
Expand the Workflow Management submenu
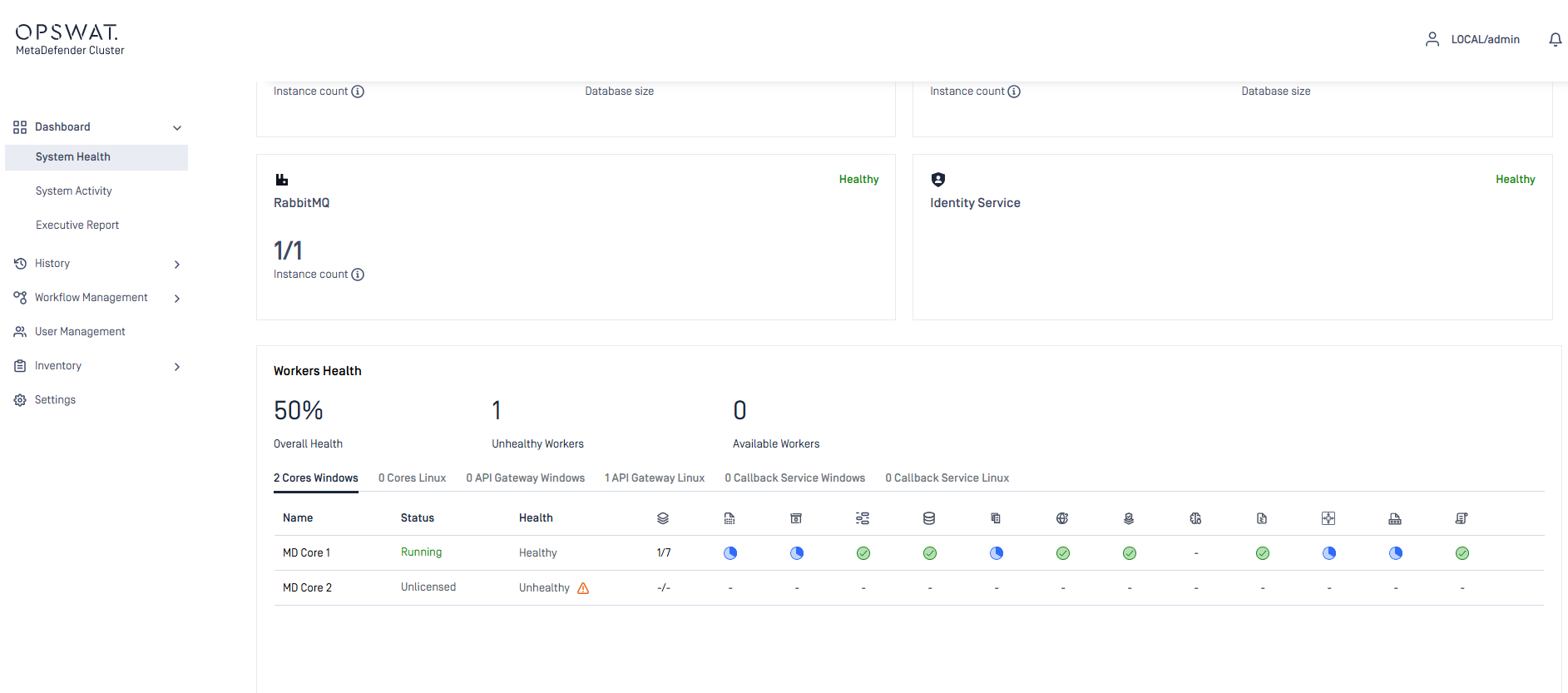click(176, 298)
